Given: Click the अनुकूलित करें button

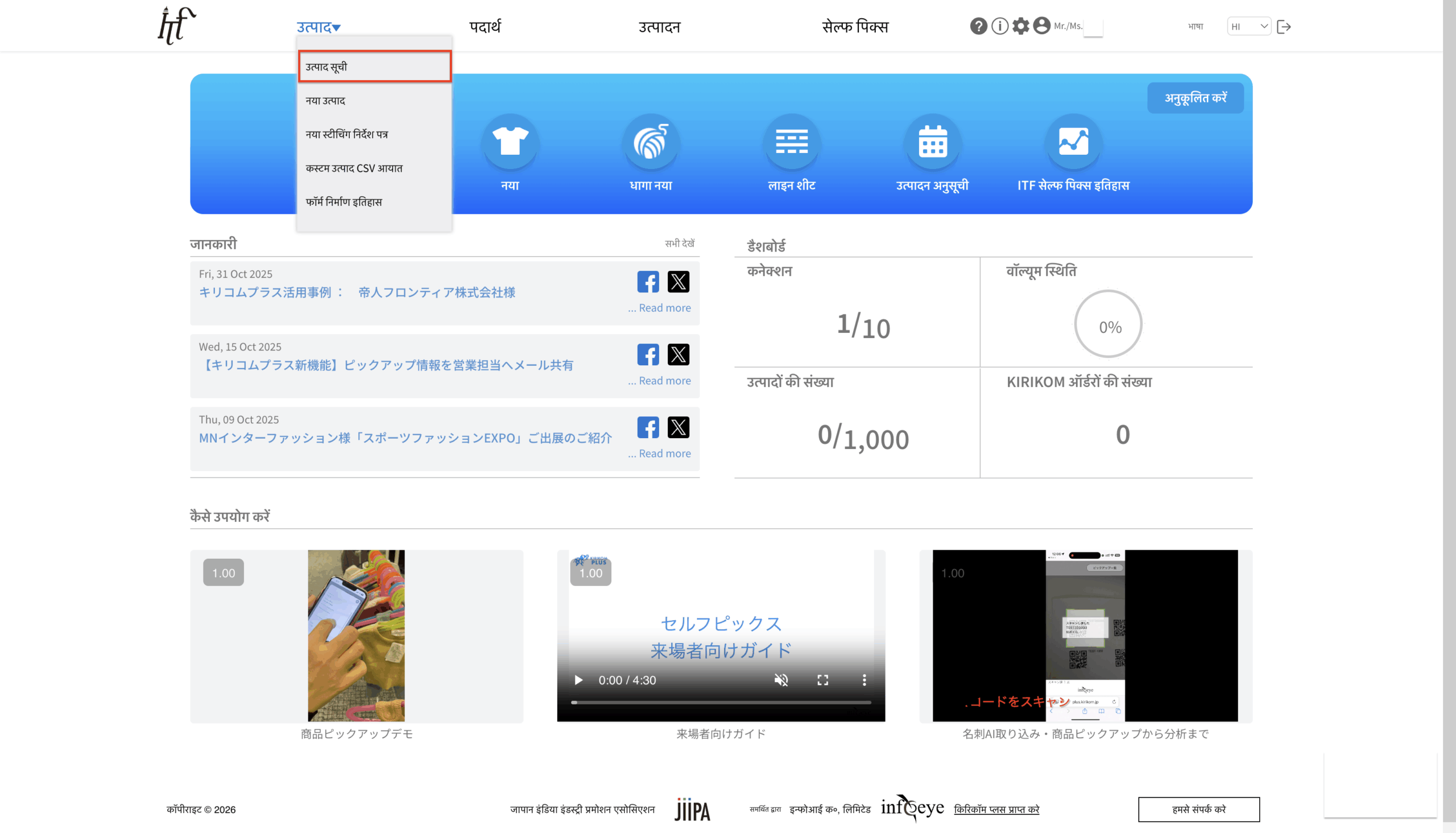Looking at the screenshot, I should pos(1195,98).
